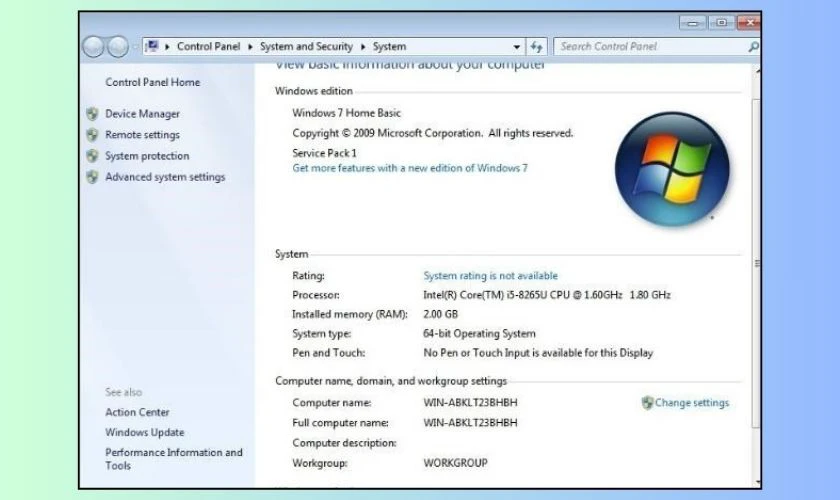
Task: Go to System and Security breadcrumb
Action: tap(306, 47)
